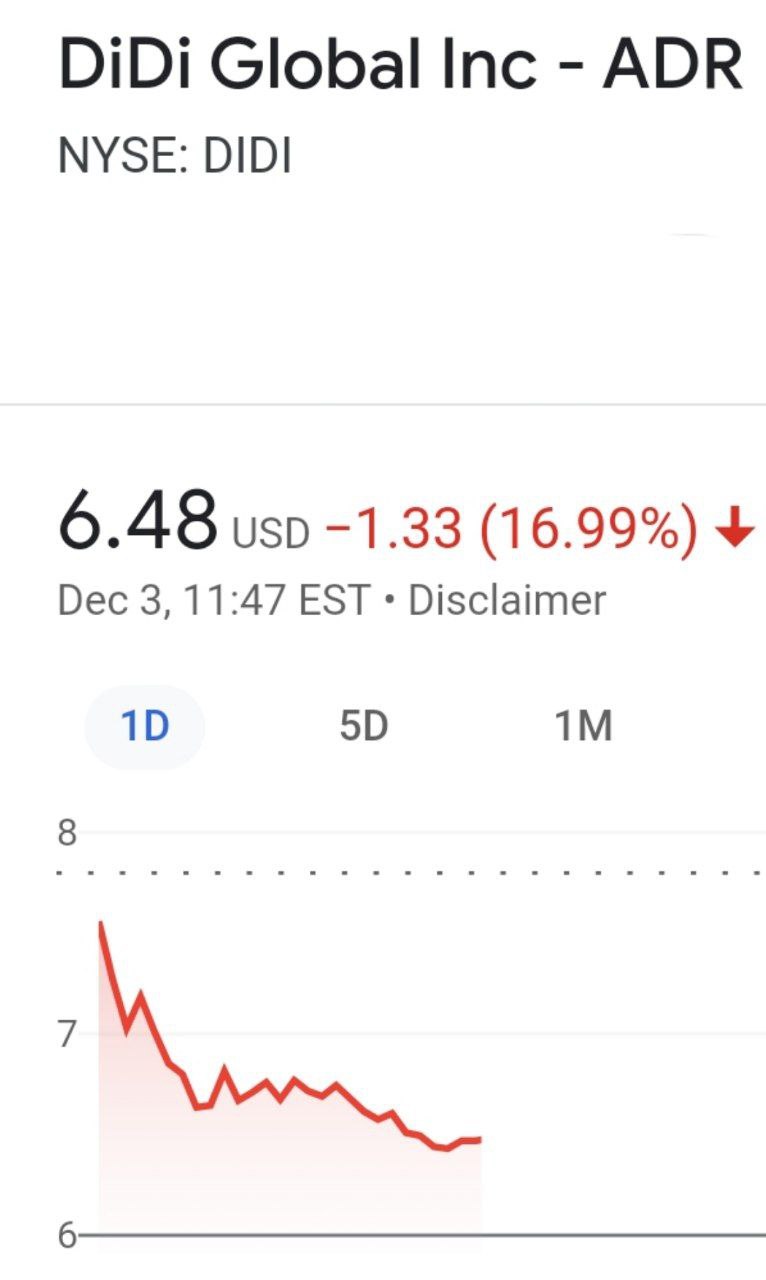Click the opening peak of the price line
766x1280 pixels.
click(x=100, y=923)
